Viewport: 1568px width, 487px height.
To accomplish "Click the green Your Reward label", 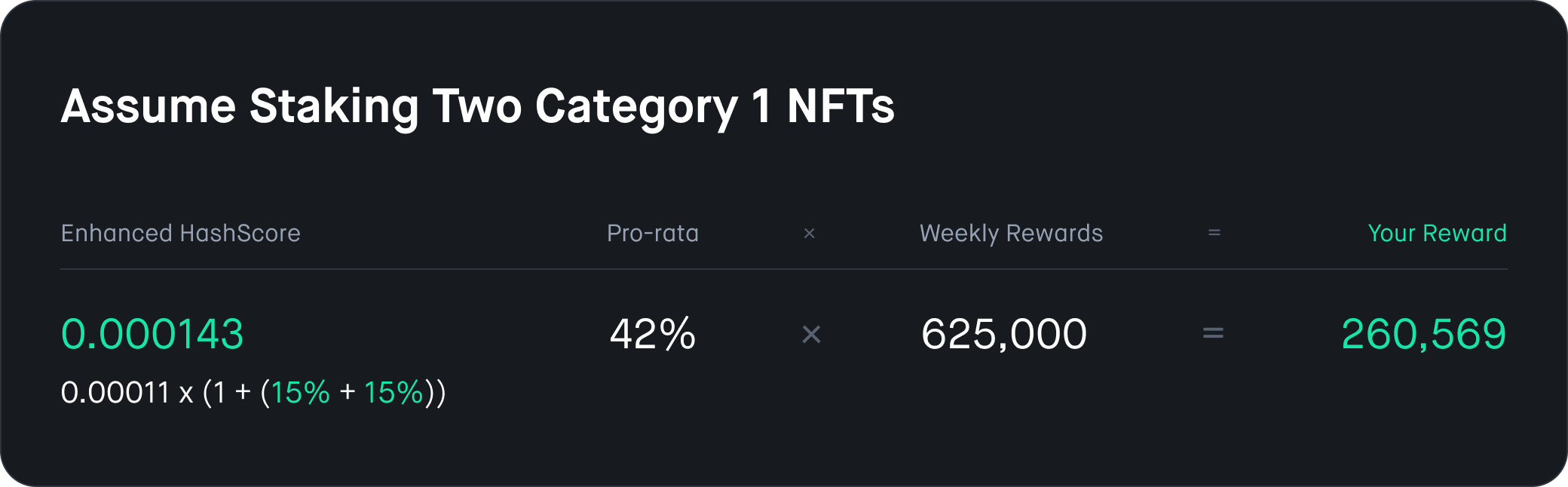I will point(1438,233).
